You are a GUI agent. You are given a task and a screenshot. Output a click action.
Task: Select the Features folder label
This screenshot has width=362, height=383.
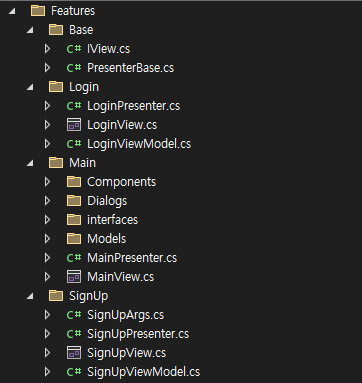73,11
